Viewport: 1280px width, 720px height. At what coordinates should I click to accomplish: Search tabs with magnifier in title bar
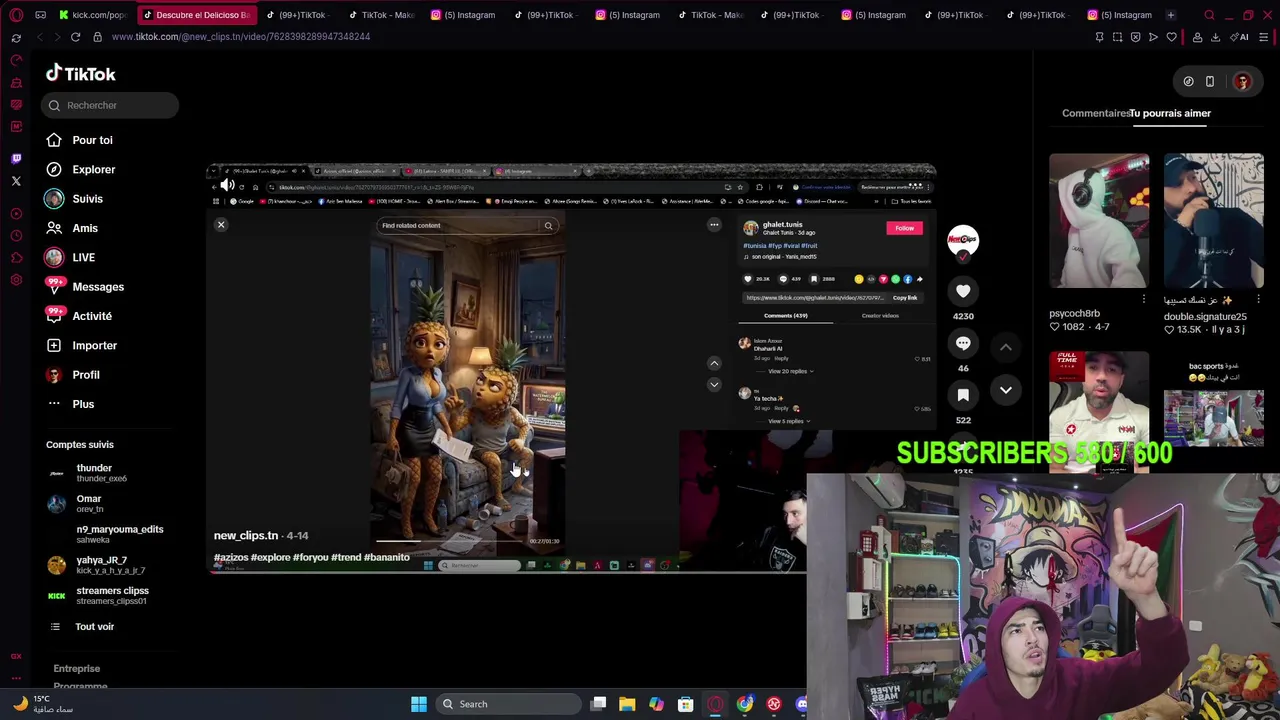click(1209, 15)
